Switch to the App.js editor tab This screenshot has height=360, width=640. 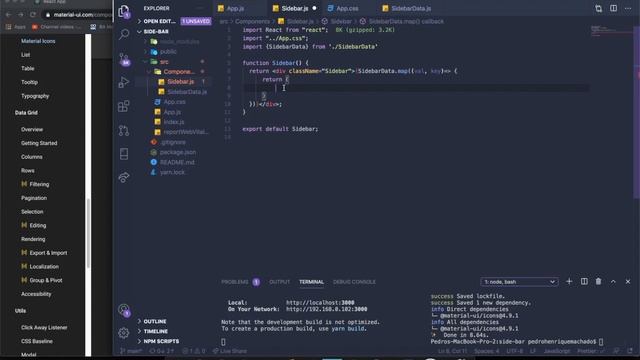point(236,8)
